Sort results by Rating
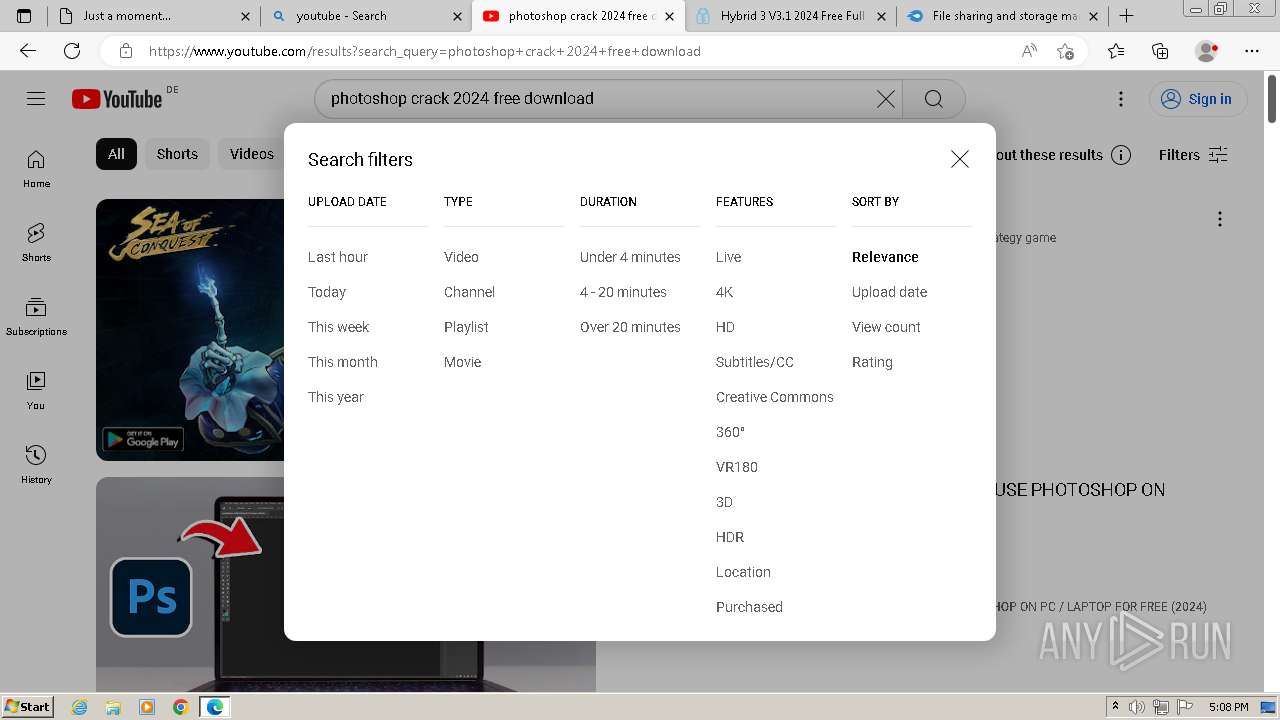Image resolution: width=1280 pixels, height=720 pixels. (872, 362)
